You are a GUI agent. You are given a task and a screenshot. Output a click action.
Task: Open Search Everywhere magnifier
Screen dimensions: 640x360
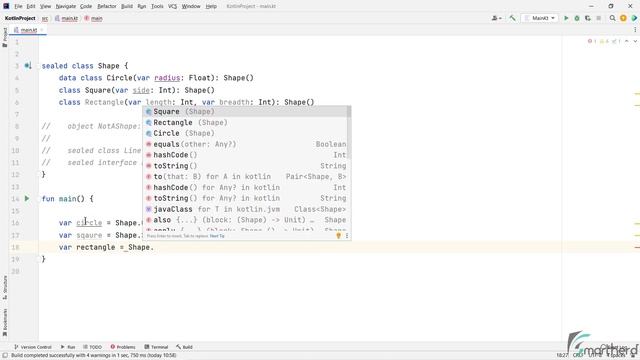(612, 18)
